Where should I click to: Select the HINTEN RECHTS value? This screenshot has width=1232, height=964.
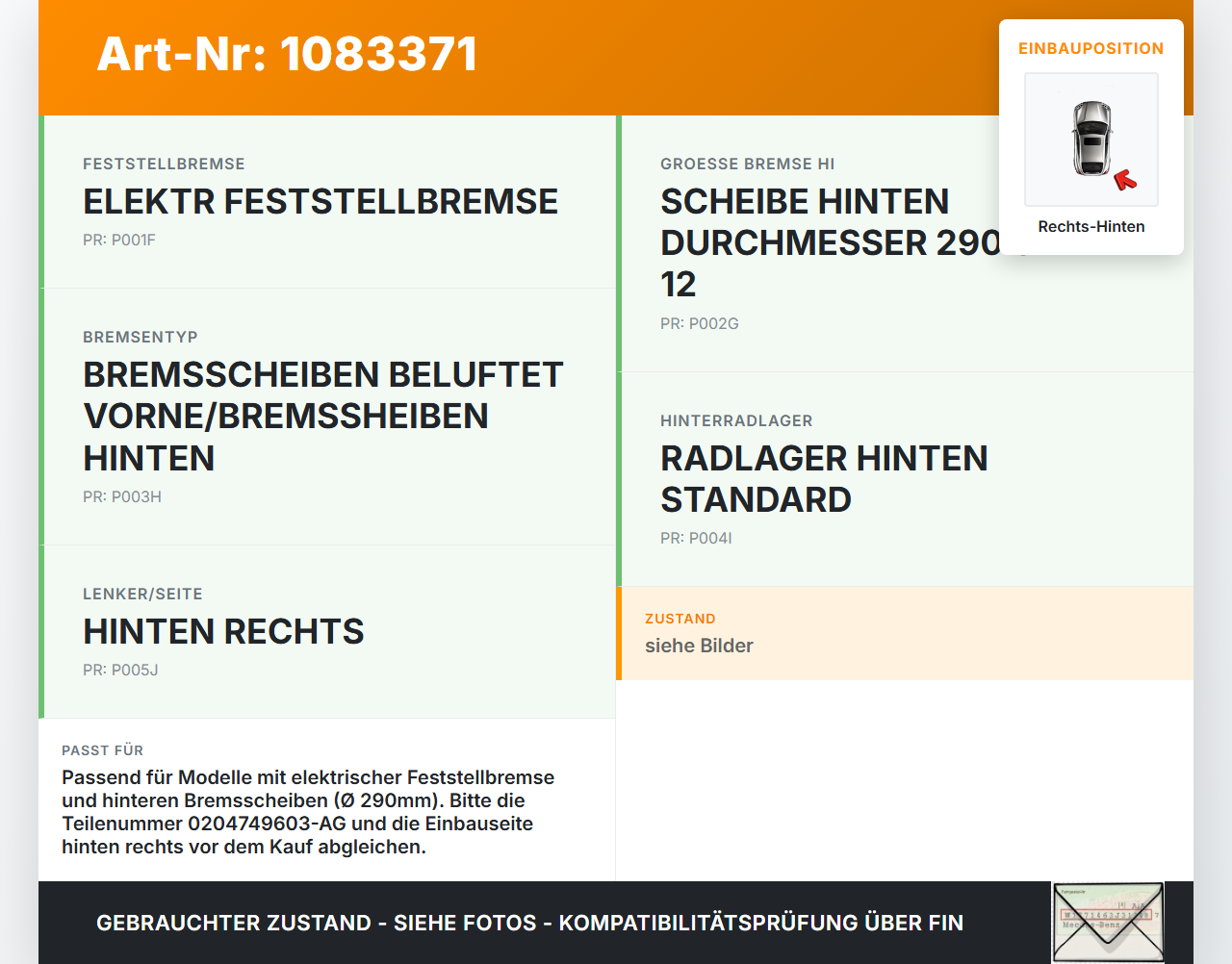pos(223,631)
